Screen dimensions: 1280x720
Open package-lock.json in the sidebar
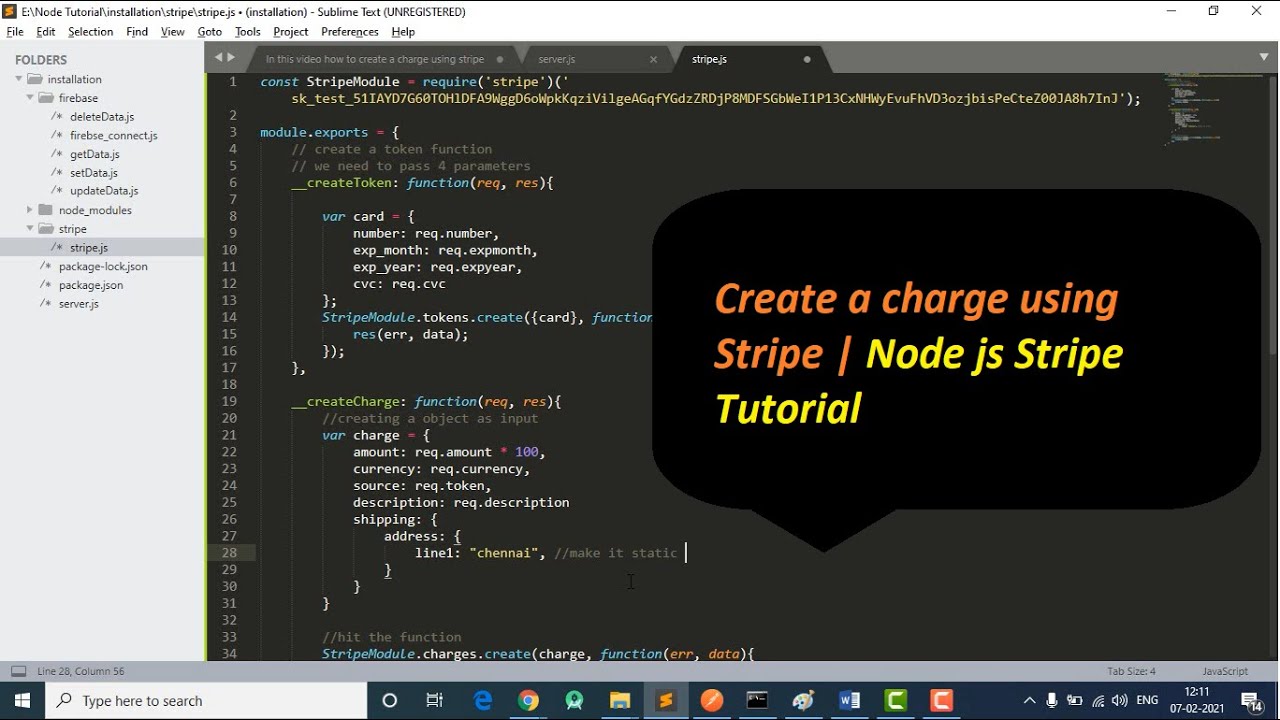tap(103, 266)
